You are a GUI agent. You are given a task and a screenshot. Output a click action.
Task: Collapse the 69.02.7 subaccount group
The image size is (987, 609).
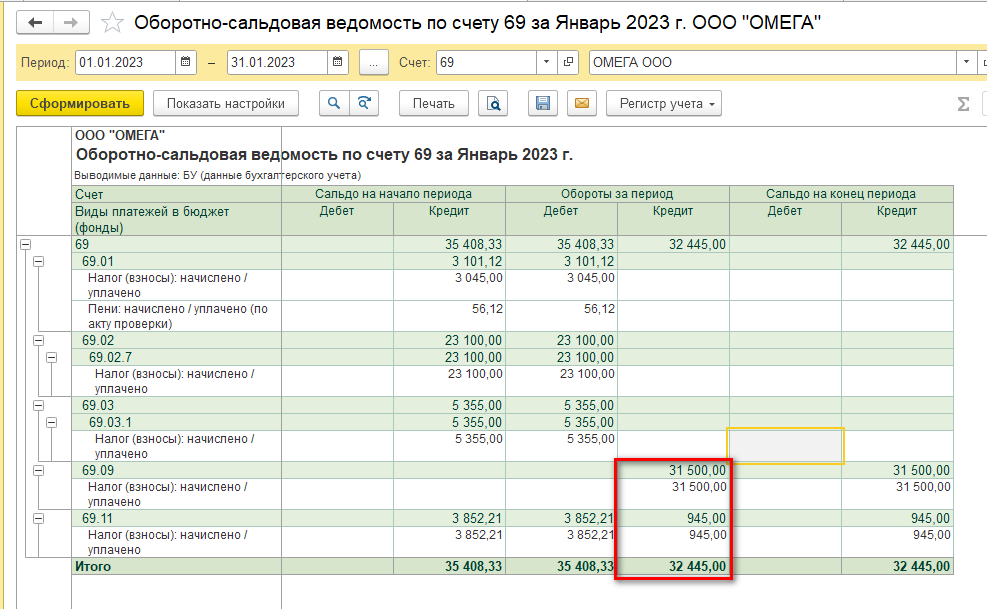click(52, 358)
